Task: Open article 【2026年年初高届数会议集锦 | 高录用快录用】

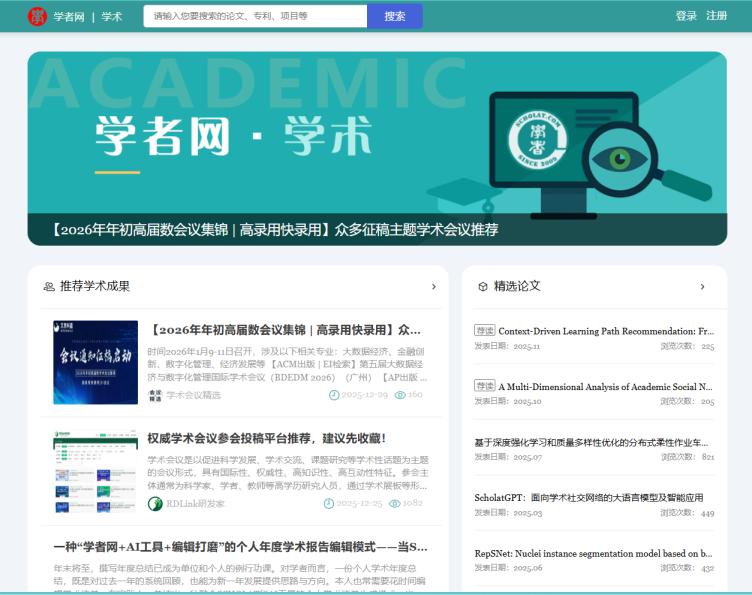Action: point(286,330)
